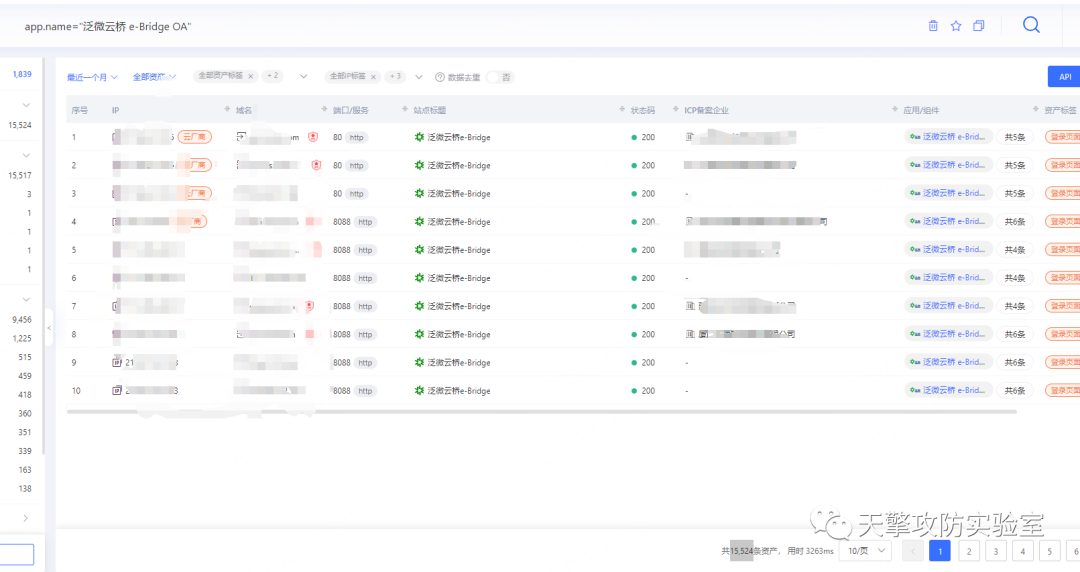Go to page 5
The width and height of the screenshot is (1080, 572).
tap(1050, 551)
